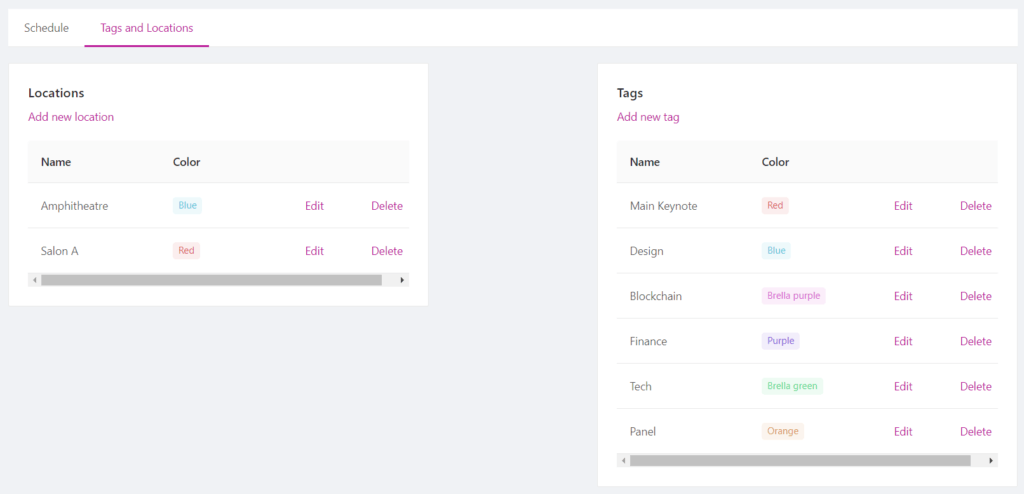
Task: Click the Tags scrollbar left arrow
Action: pyautogui.click(x=624, y=461)
